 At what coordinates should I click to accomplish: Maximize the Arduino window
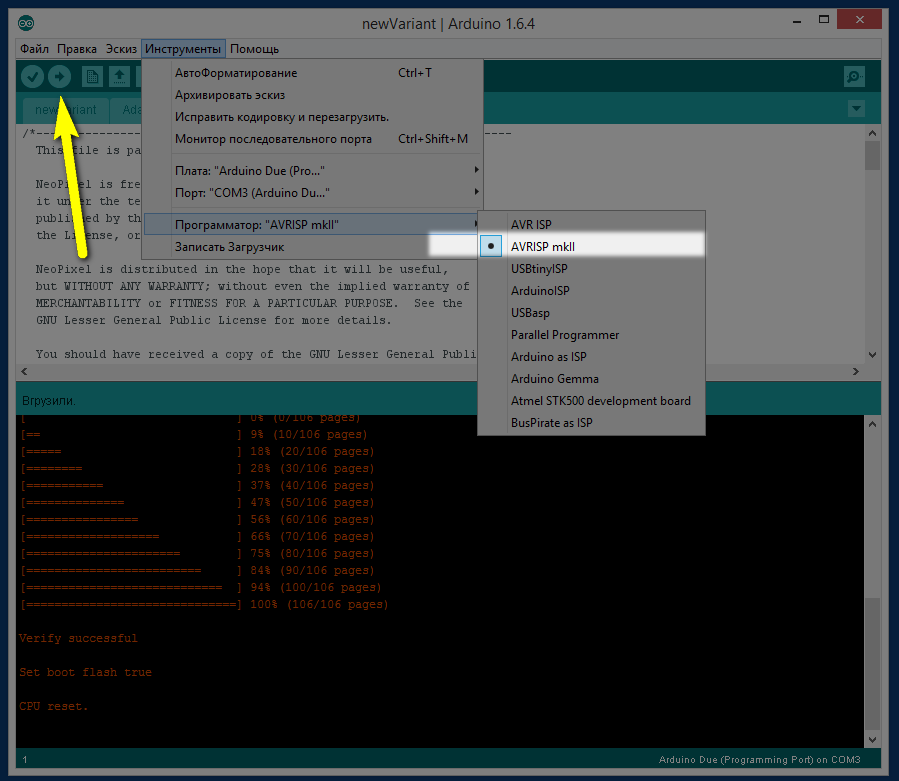click(x=824, y=19)
